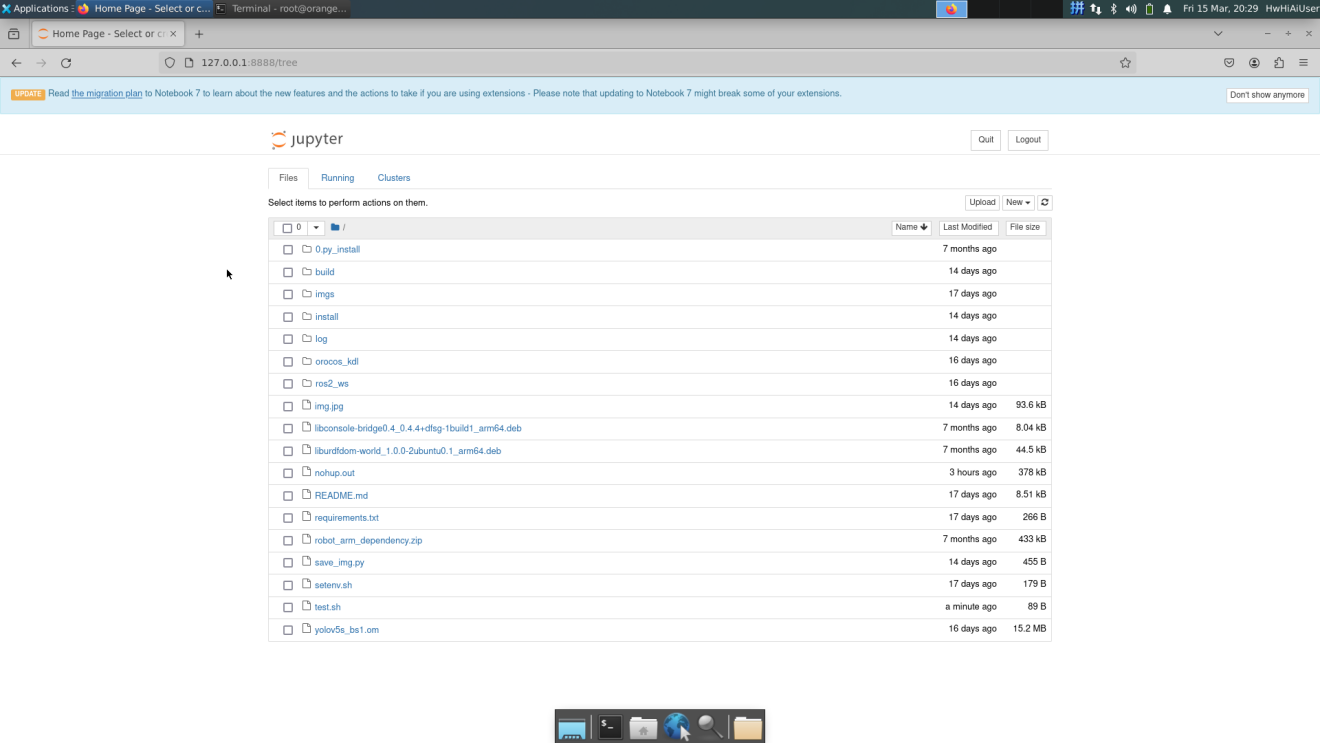Toggle the select-all files checkbox
Image resolution: width=1320 pixels, height=743 pixels.
(287, 228)
